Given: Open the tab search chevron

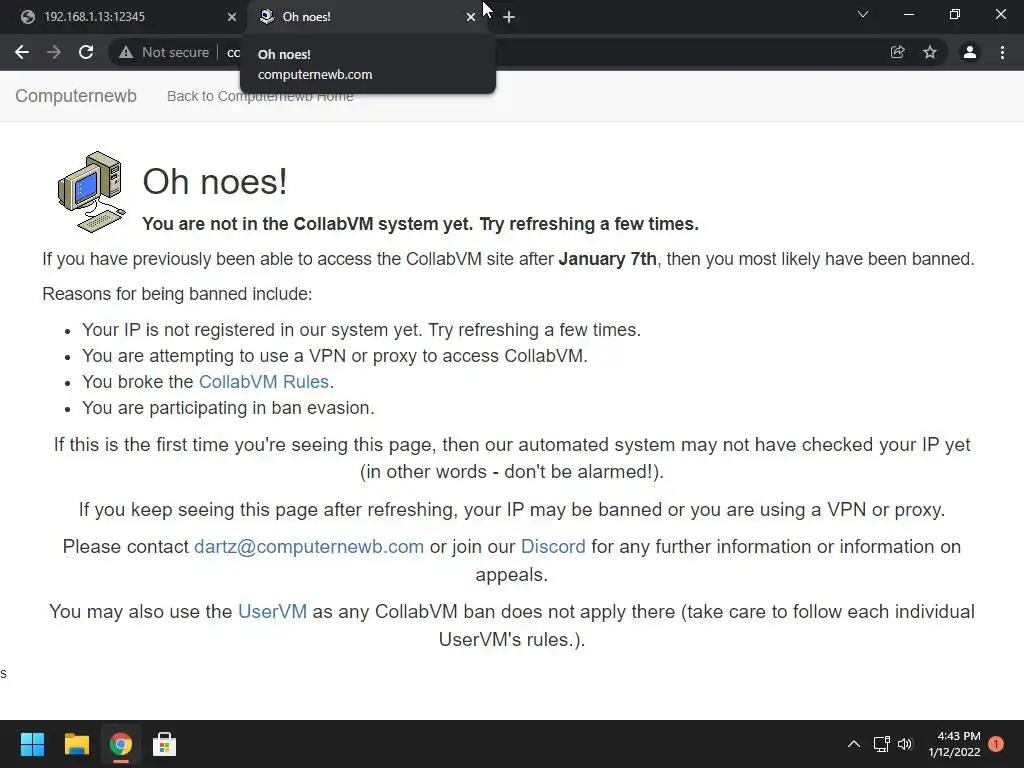Looking at the screenshot, I should pyautogui.click(x=863, y=14).
